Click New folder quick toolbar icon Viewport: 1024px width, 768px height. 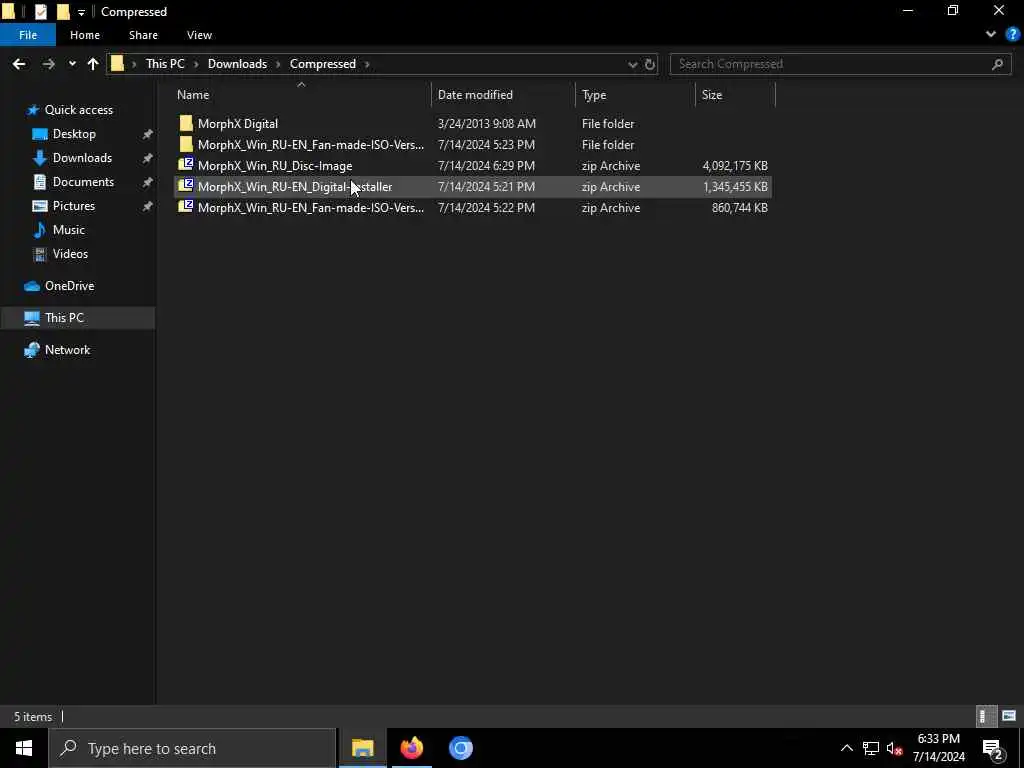point(63,12)
